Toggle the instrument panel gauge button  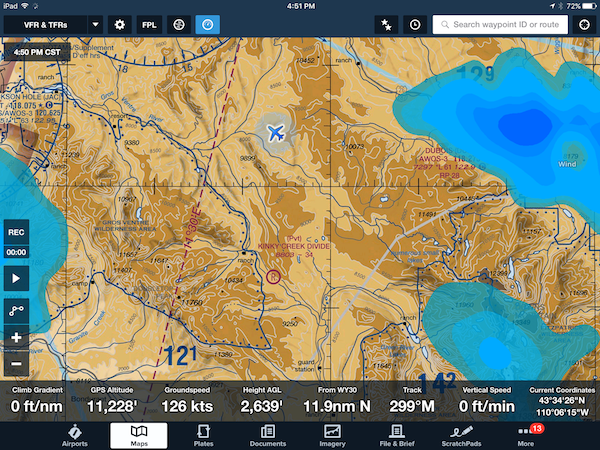point(207,25)
